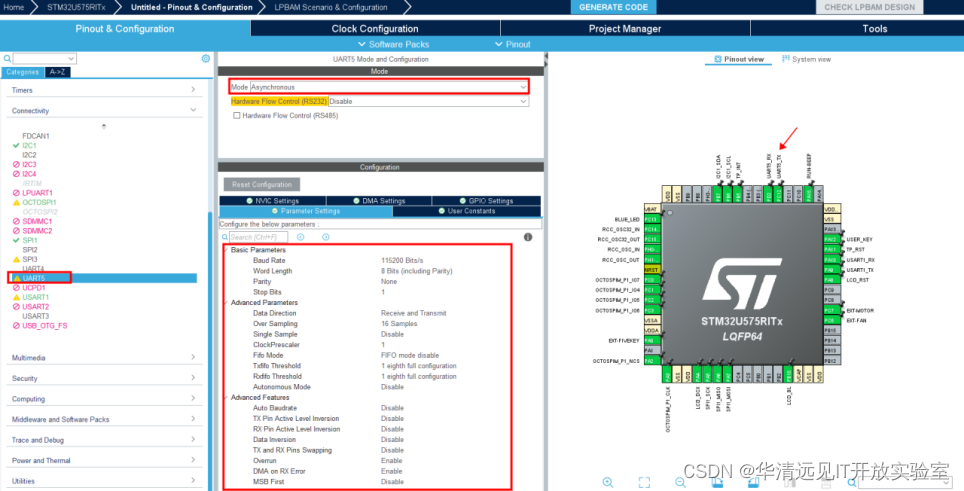Click the peripheral search magnifier icon
Screen dimensions: 964x491
[x=7, y=58]
